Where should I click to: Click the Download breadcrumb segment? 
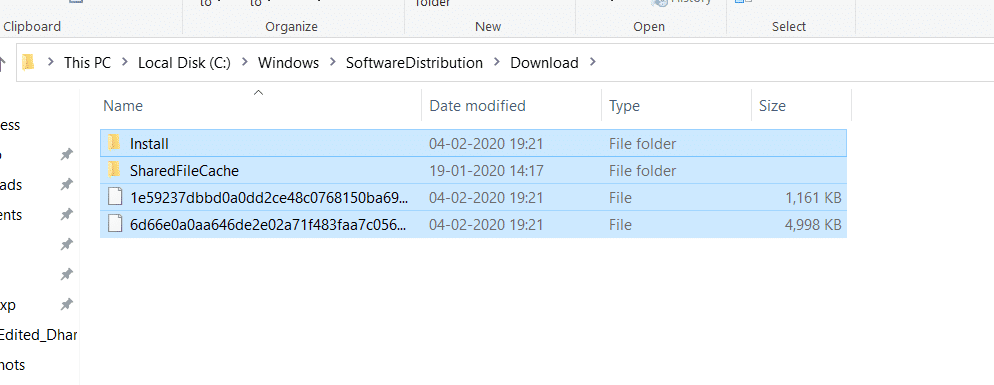pyautogui.click(x=545, y=63)
